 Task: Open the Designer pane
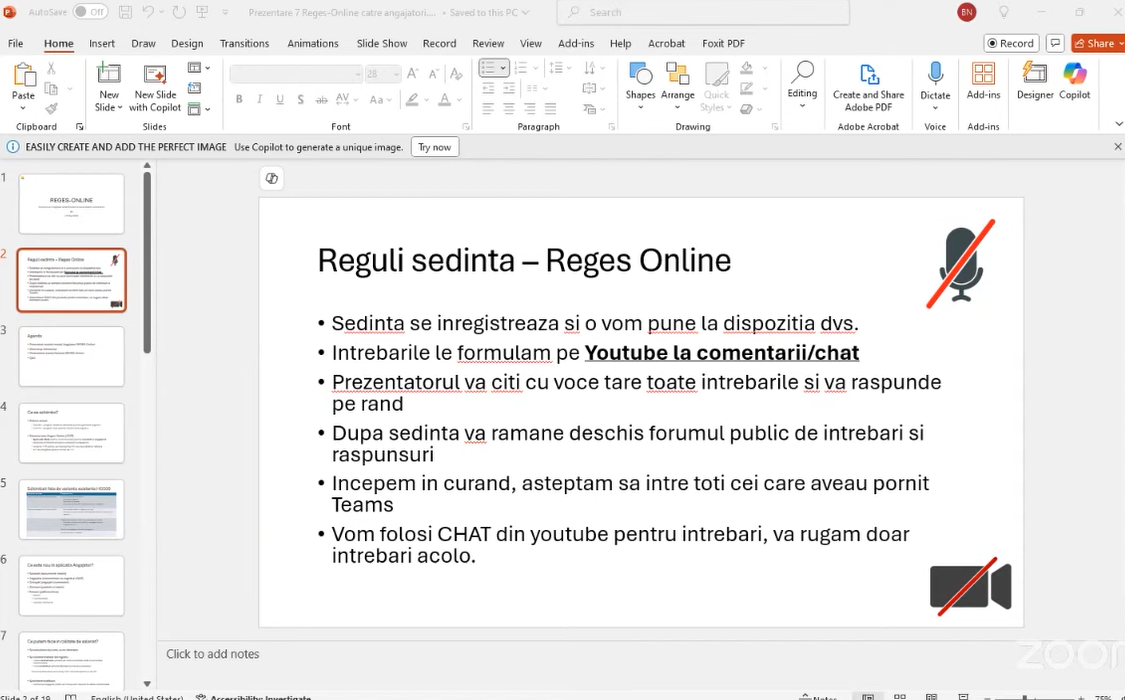(1035, 80)
